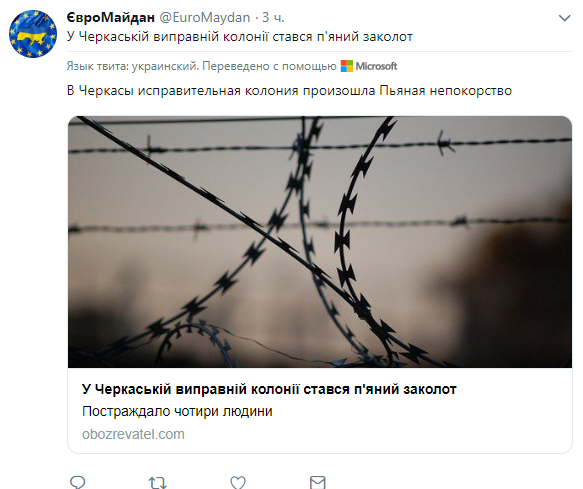Visit the @EuroMaydan handle

[205, 17]
